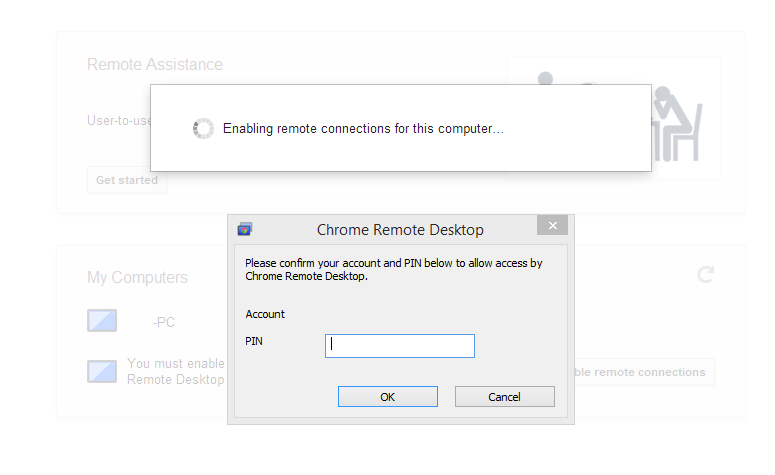
Task: Click the Remote Assistance heading
Action: pos(155,64)
